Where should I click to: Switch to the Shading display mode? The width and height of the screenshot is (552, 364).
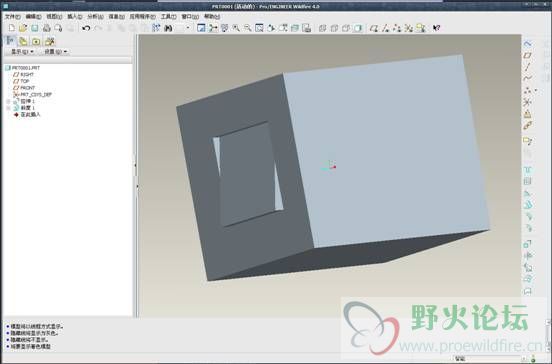click(x=358, y=28)
